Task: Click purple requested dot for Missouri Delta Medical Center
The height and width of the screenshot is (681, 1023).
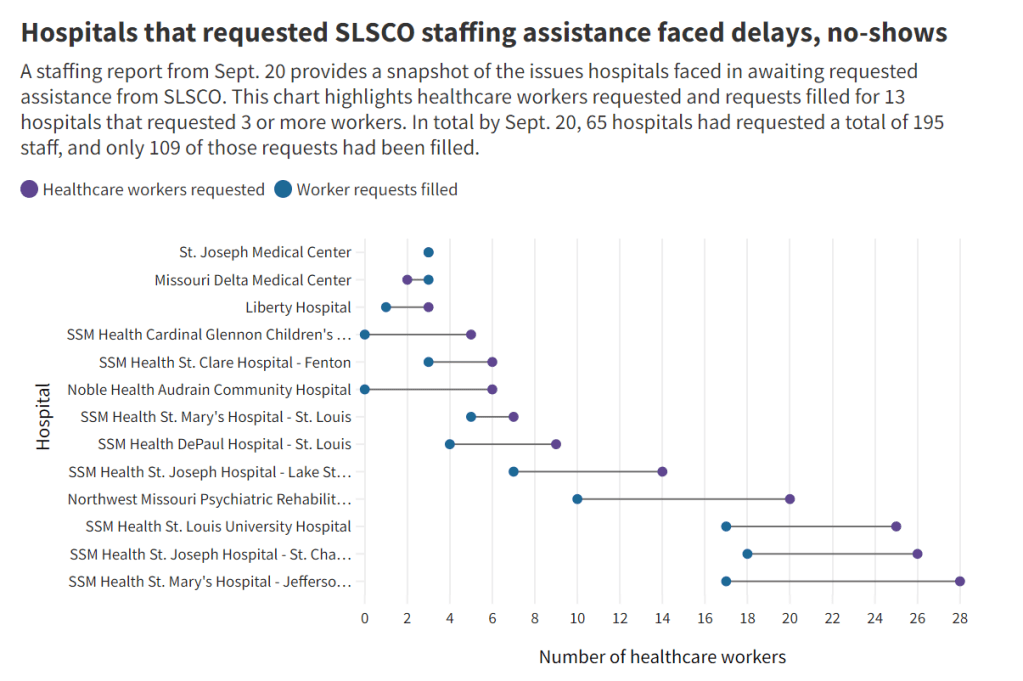Action: 407,280
